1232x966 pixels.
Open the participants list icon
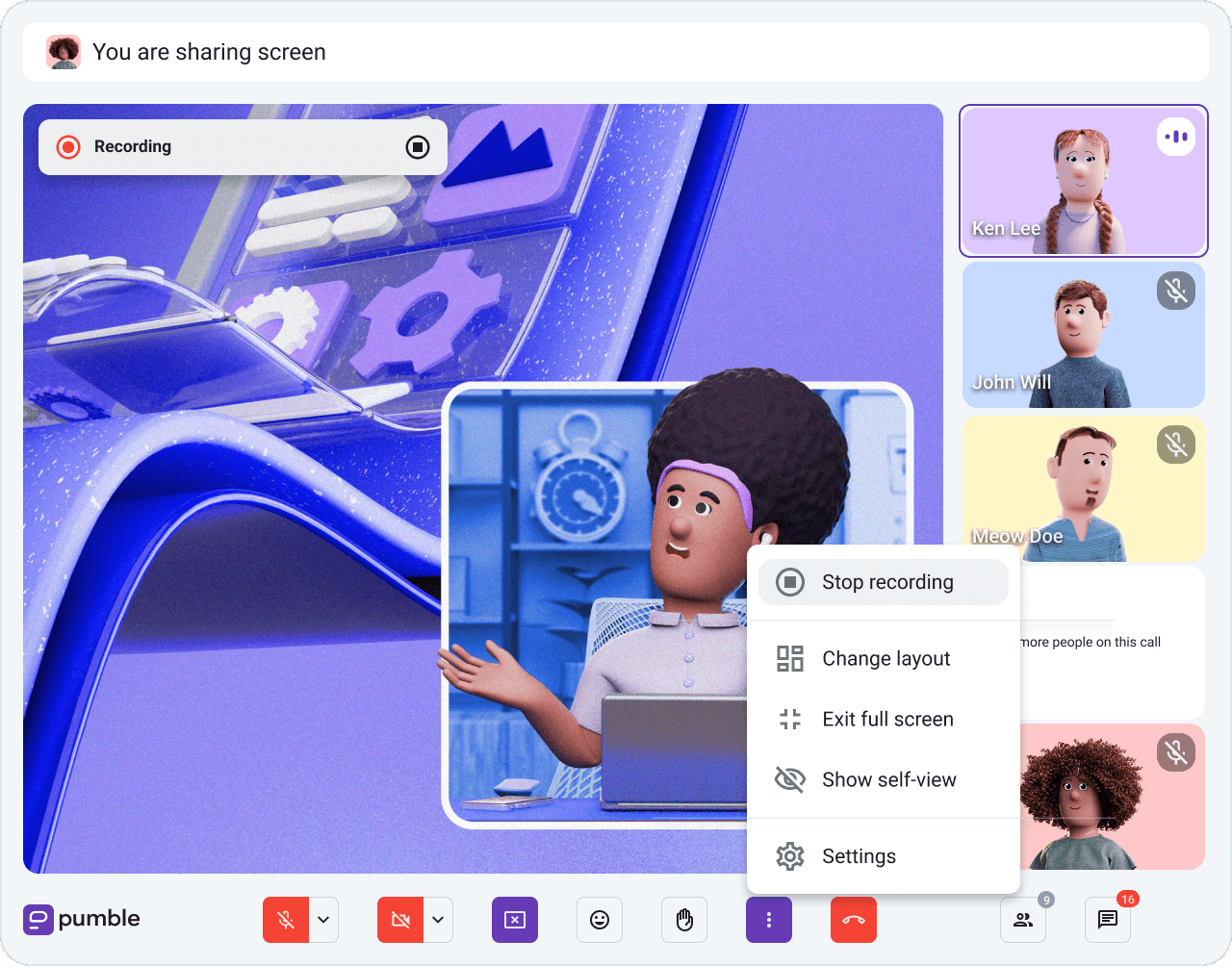click(x=1023, y=920)
